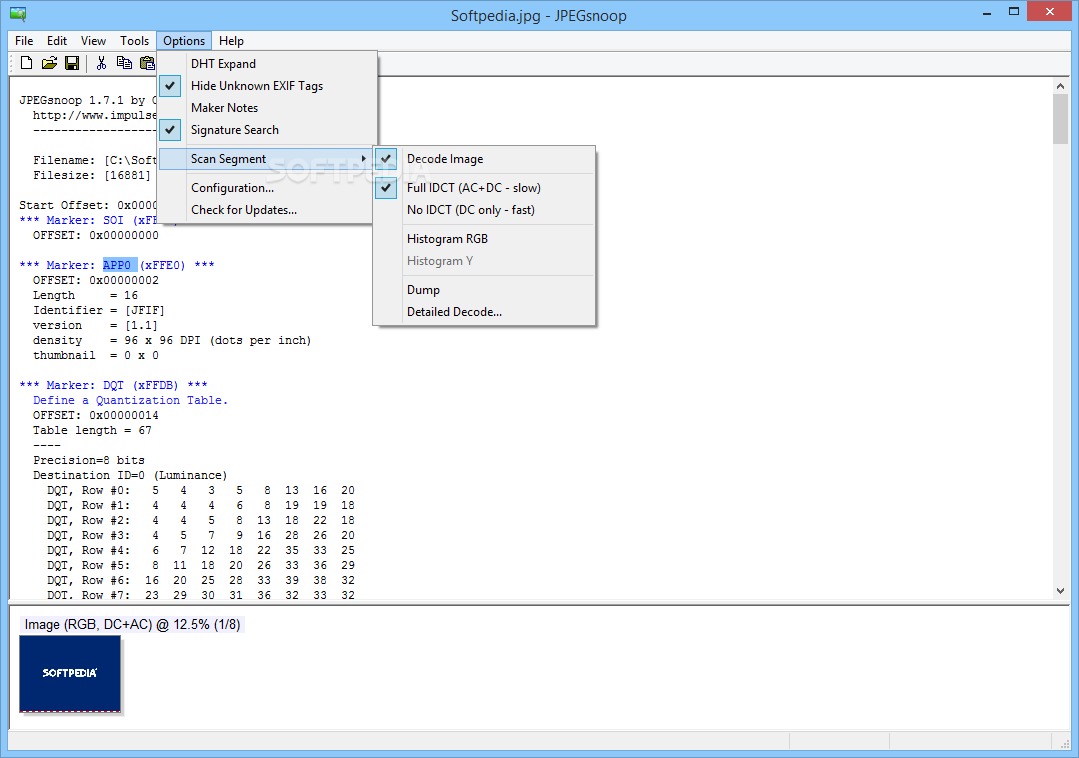Screen dimensions: 1079x758
Task: Open the File menu
Action: tap(24, 41)
